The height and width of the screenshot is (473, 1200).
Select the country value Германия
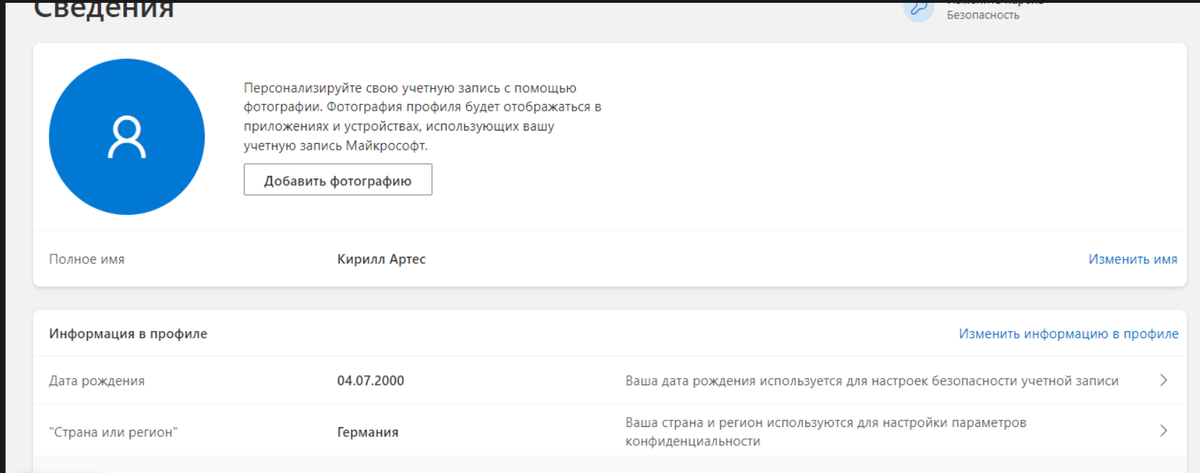click(368, 432)
